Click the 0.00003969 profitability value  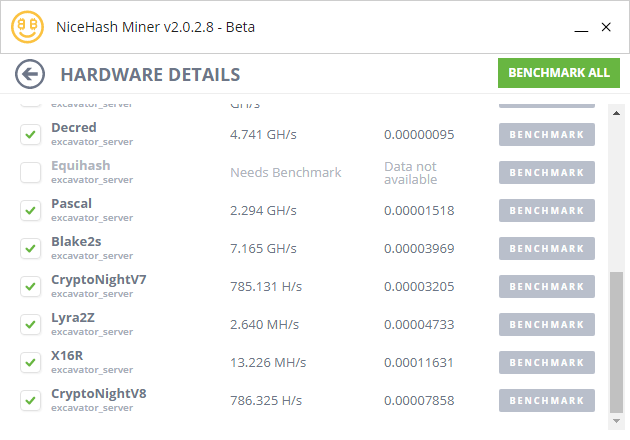419,249
